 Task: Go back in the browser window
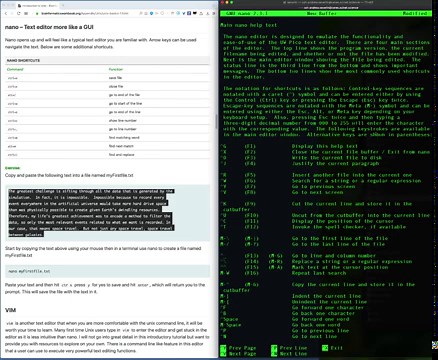pyautogui.click(x=6, y=13)
